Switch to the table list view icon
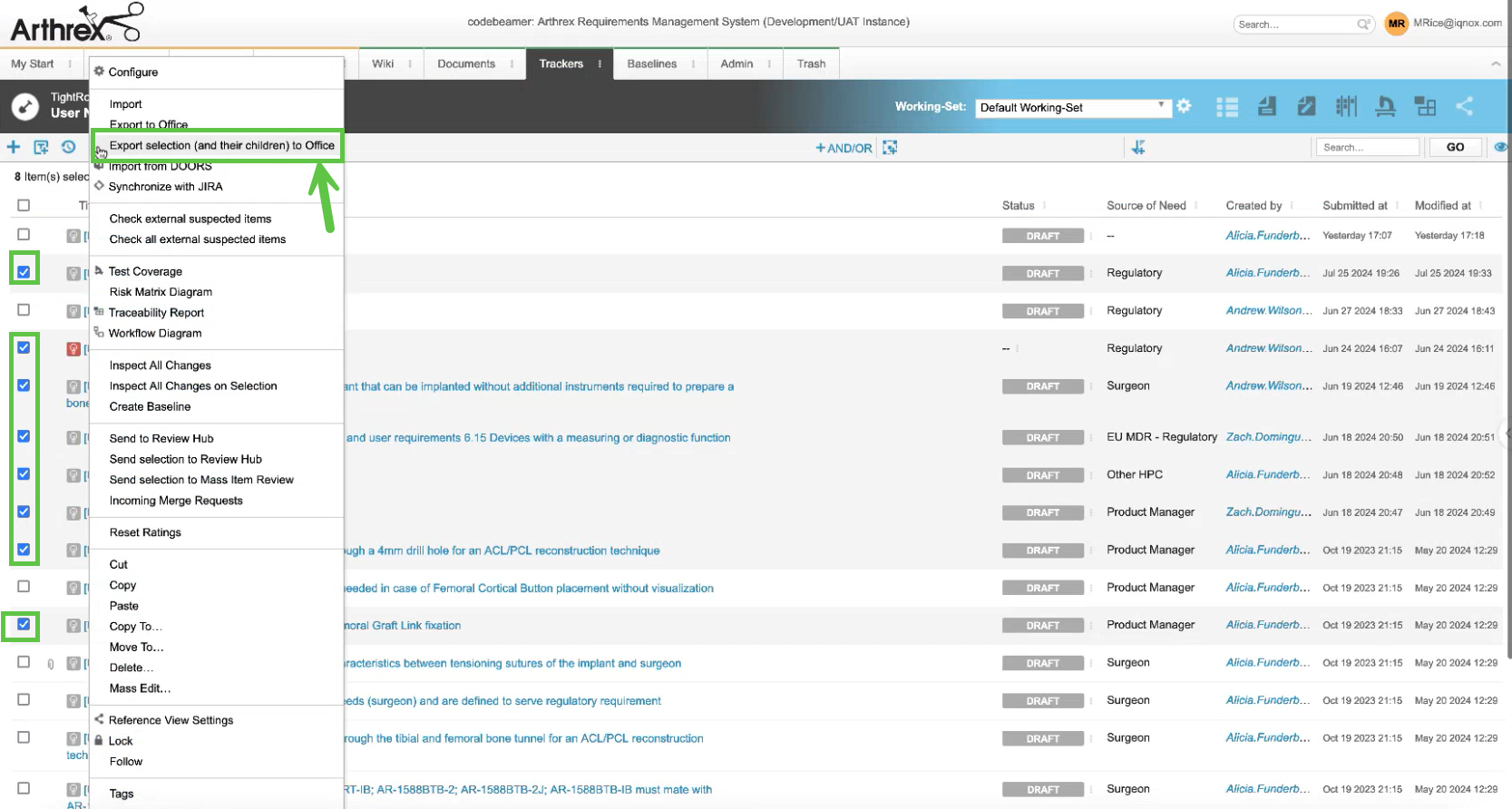The height and width of the screenshot is (809, 1512). pyautogui.click(x=1227, y=107)
